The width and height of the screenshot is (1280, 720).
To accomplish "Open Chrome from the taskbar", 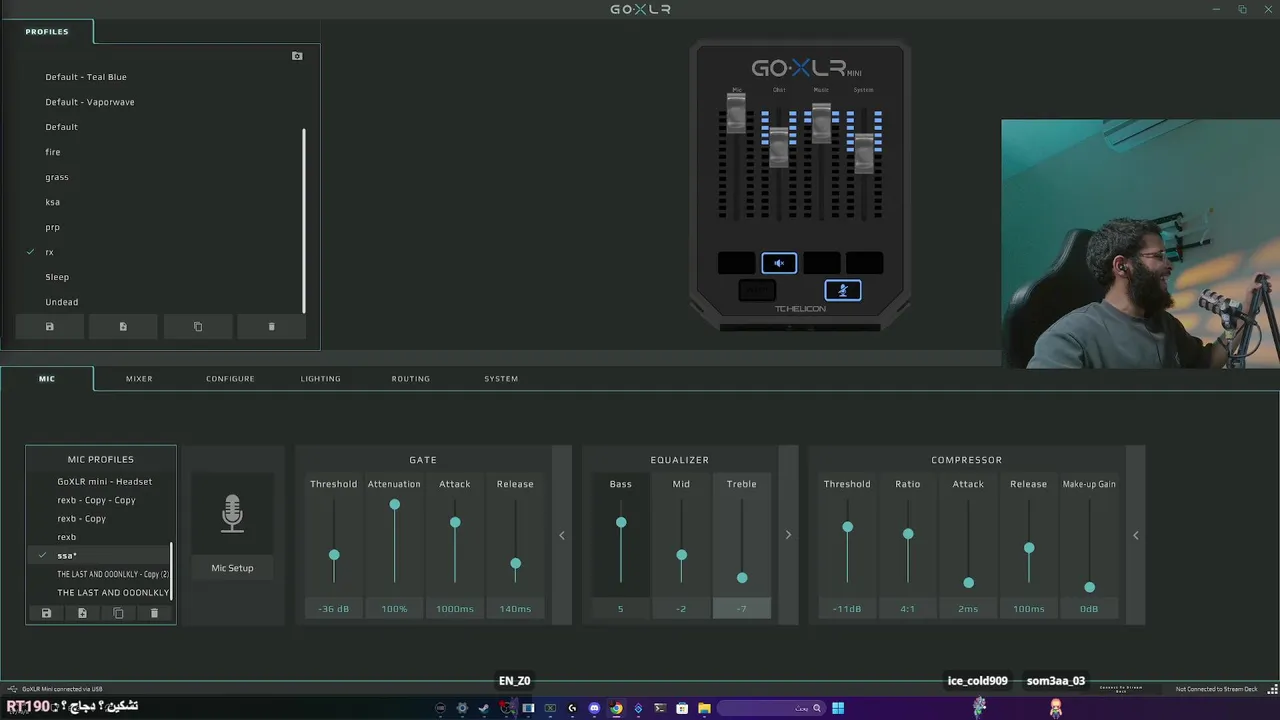I will point(616,708).
